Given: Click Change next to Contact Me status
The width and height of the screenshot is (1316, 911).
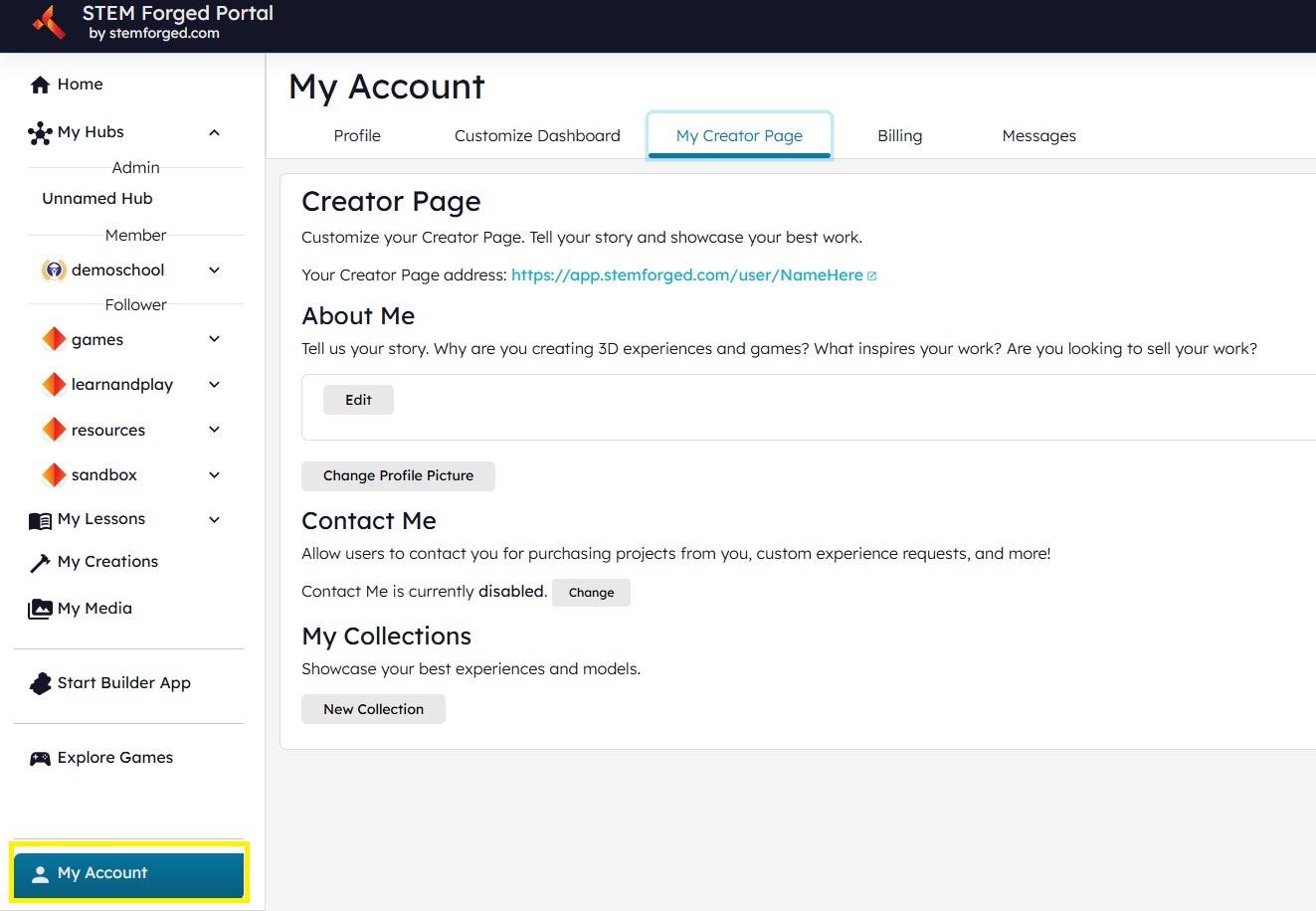Looking at the screenshot, I should pos(591,592).
